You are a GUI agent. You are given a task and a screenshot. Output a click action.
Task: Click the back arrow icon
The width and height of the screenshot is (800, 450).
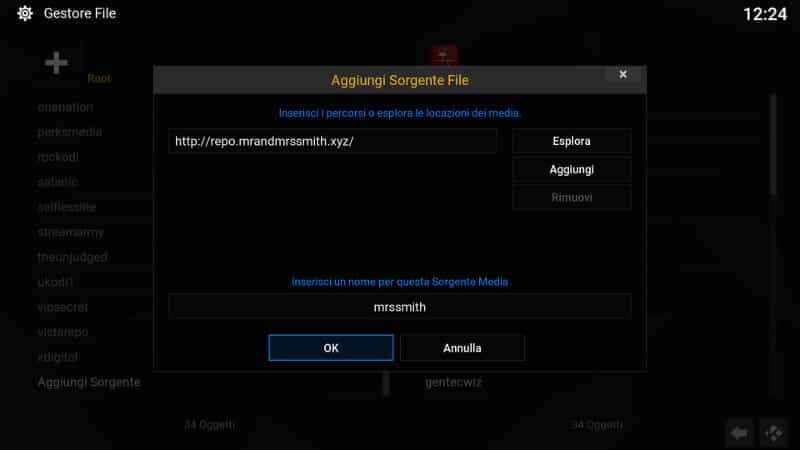(x=739, y=433)
